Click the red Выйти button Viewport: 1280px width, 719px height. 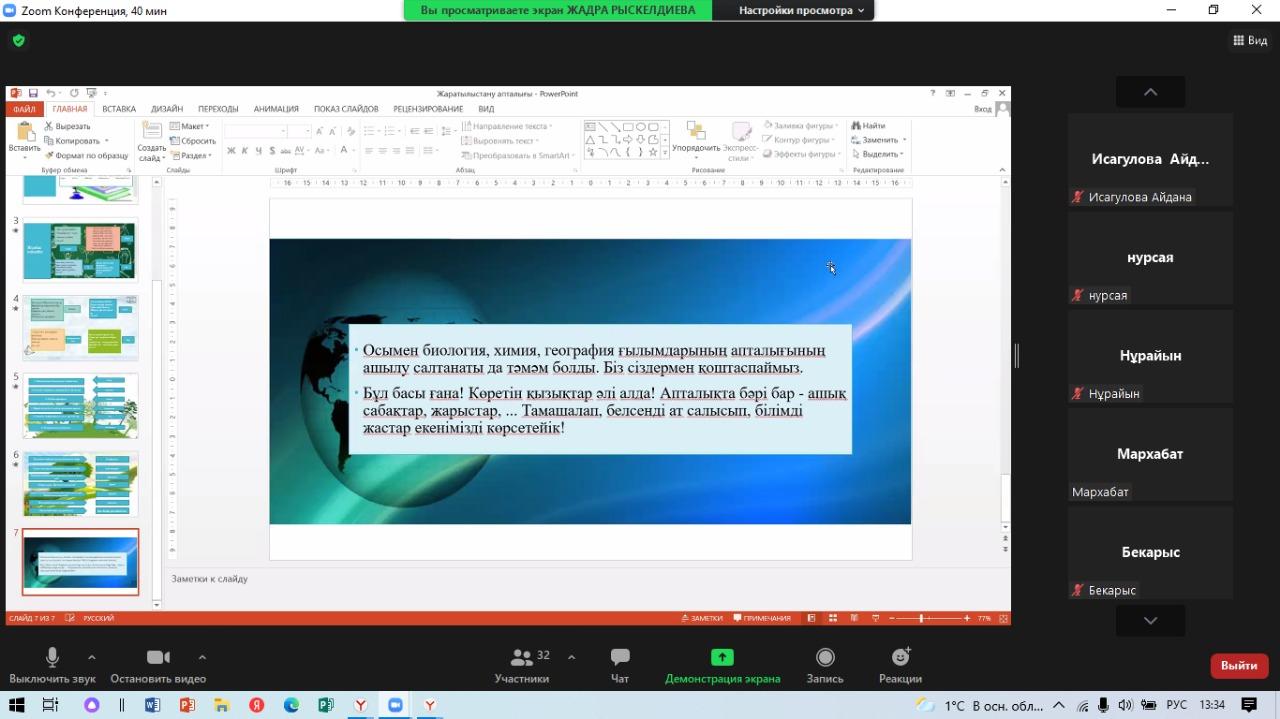pyautogui.click(x=1239, y=665)
